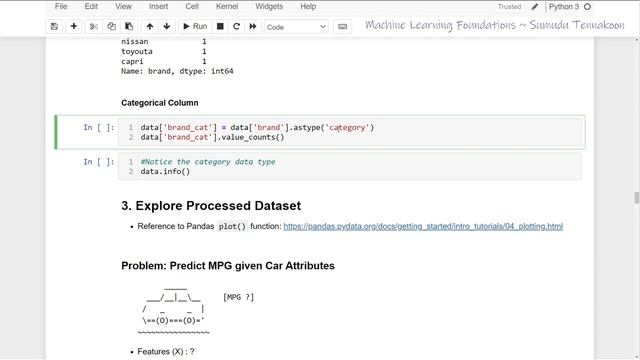Click into the data.info() code cell
640x360 pixels.
pos(350,167)
